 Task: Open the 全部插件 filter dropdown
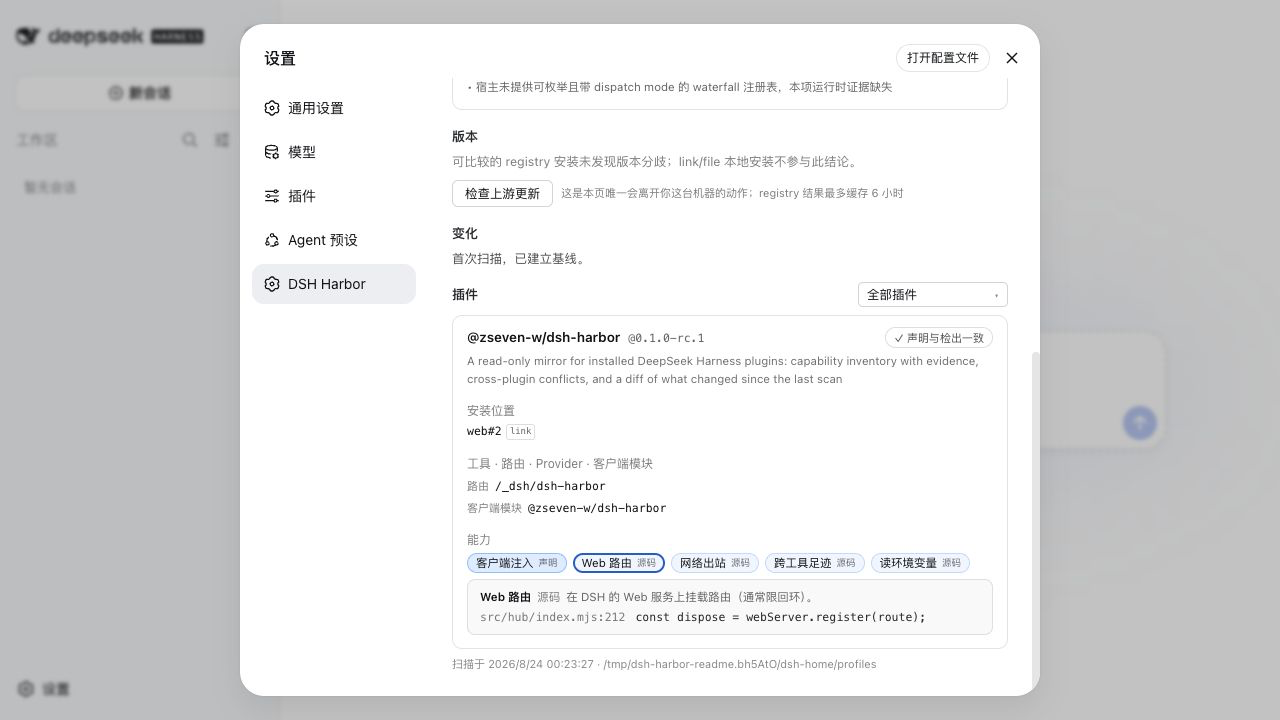933,295
